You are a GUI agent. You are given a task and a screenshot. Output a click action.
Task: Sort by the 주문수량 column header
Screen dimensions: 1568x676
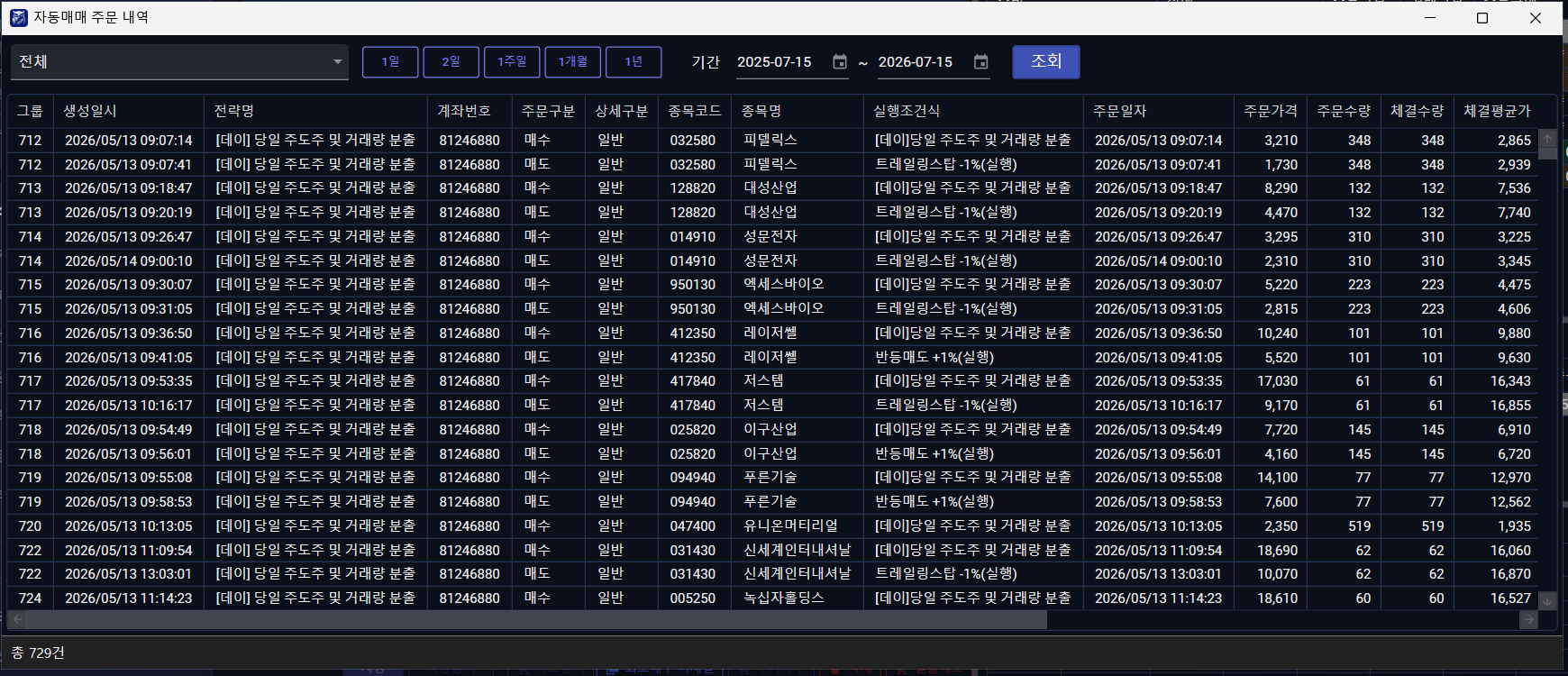[1344, 111]
